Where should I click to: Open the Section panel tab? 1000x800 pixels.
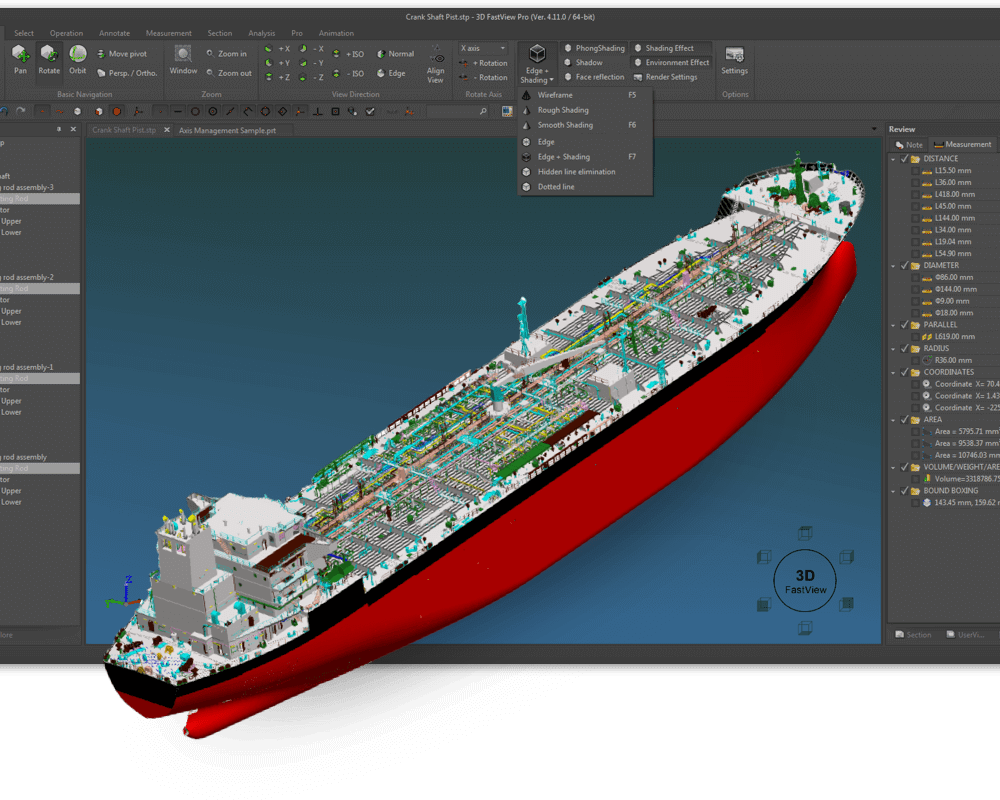pos(913,635)
